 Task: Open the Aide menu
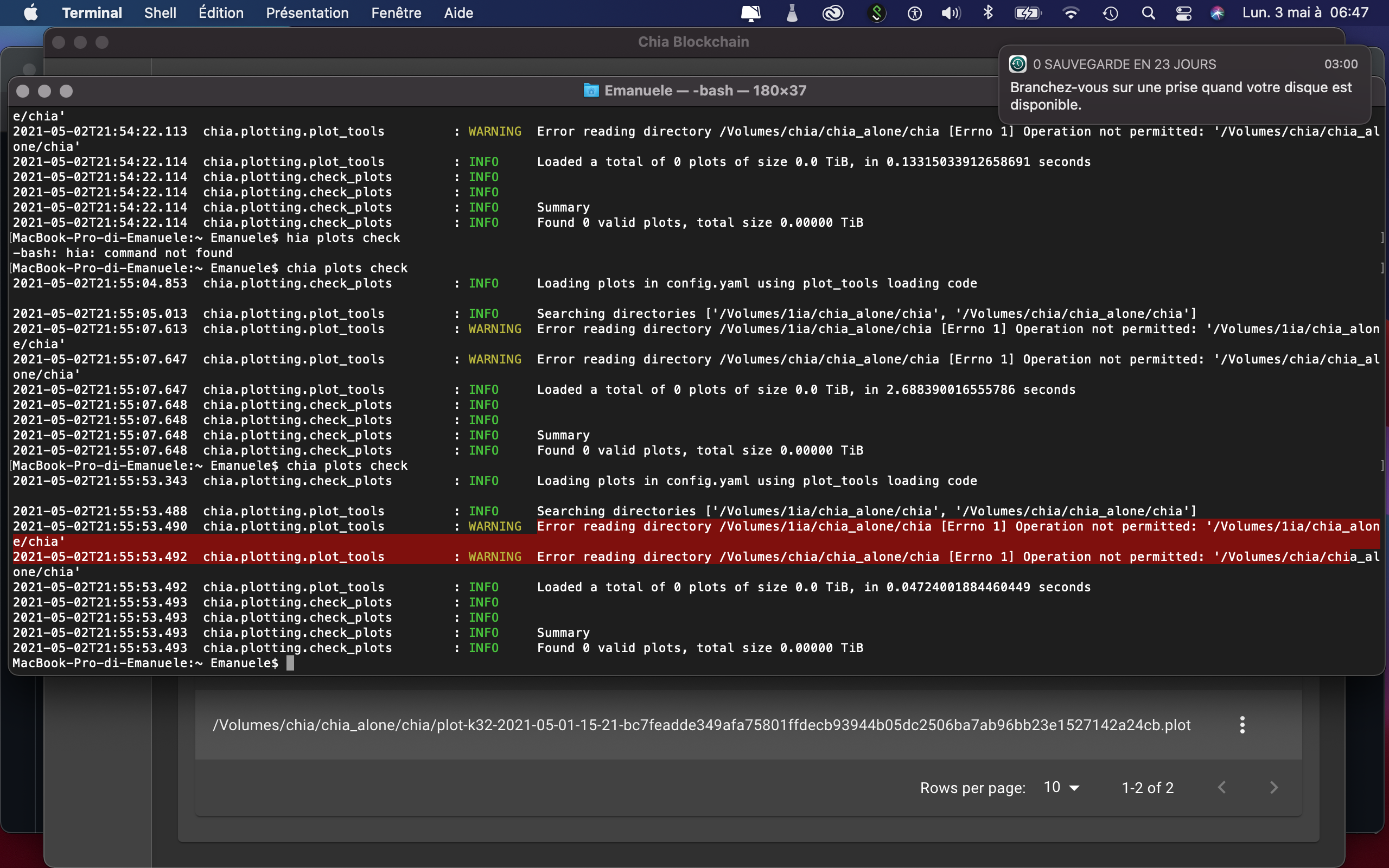point(458,12)
